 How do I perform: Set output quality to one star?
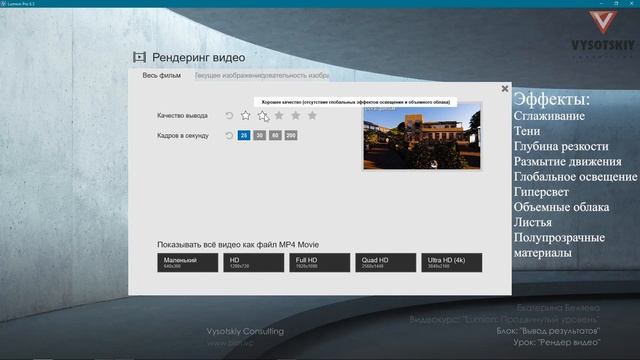coord(245,116)
